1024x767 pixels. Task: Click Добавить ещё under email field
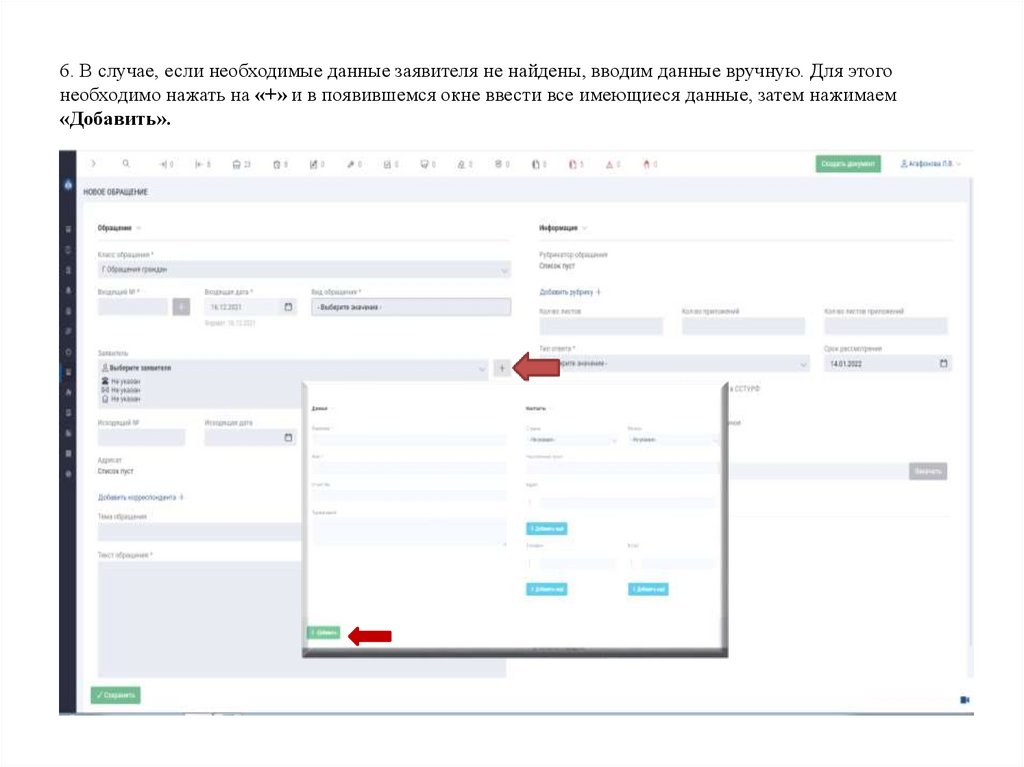pos(648,589)
